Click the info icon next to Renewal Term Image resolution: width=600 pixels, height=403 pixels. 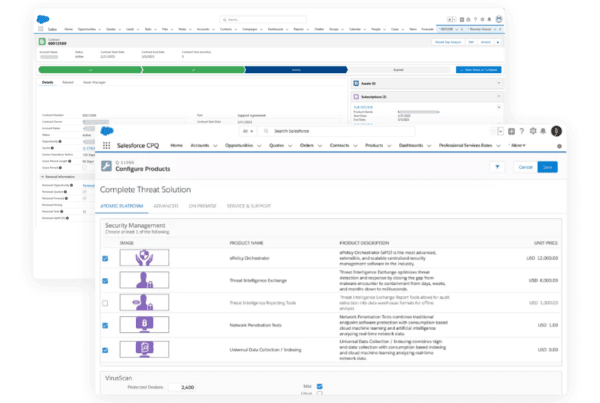tap(62, 212)
